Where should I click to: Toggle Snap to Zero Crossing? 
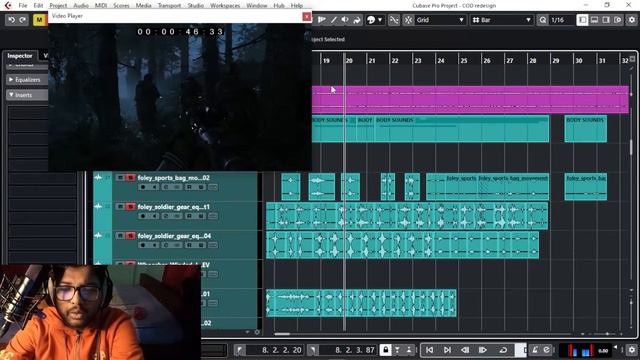coord(394,20)
